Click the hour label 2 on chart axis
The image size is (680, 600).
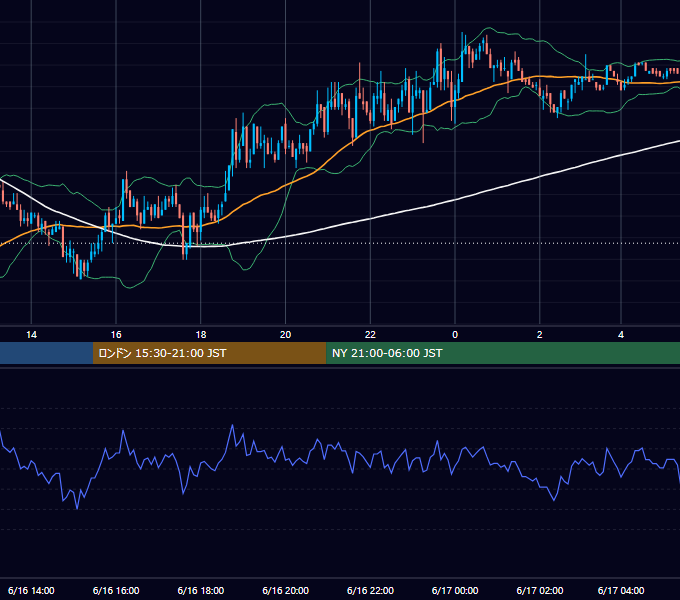[539, 335]
